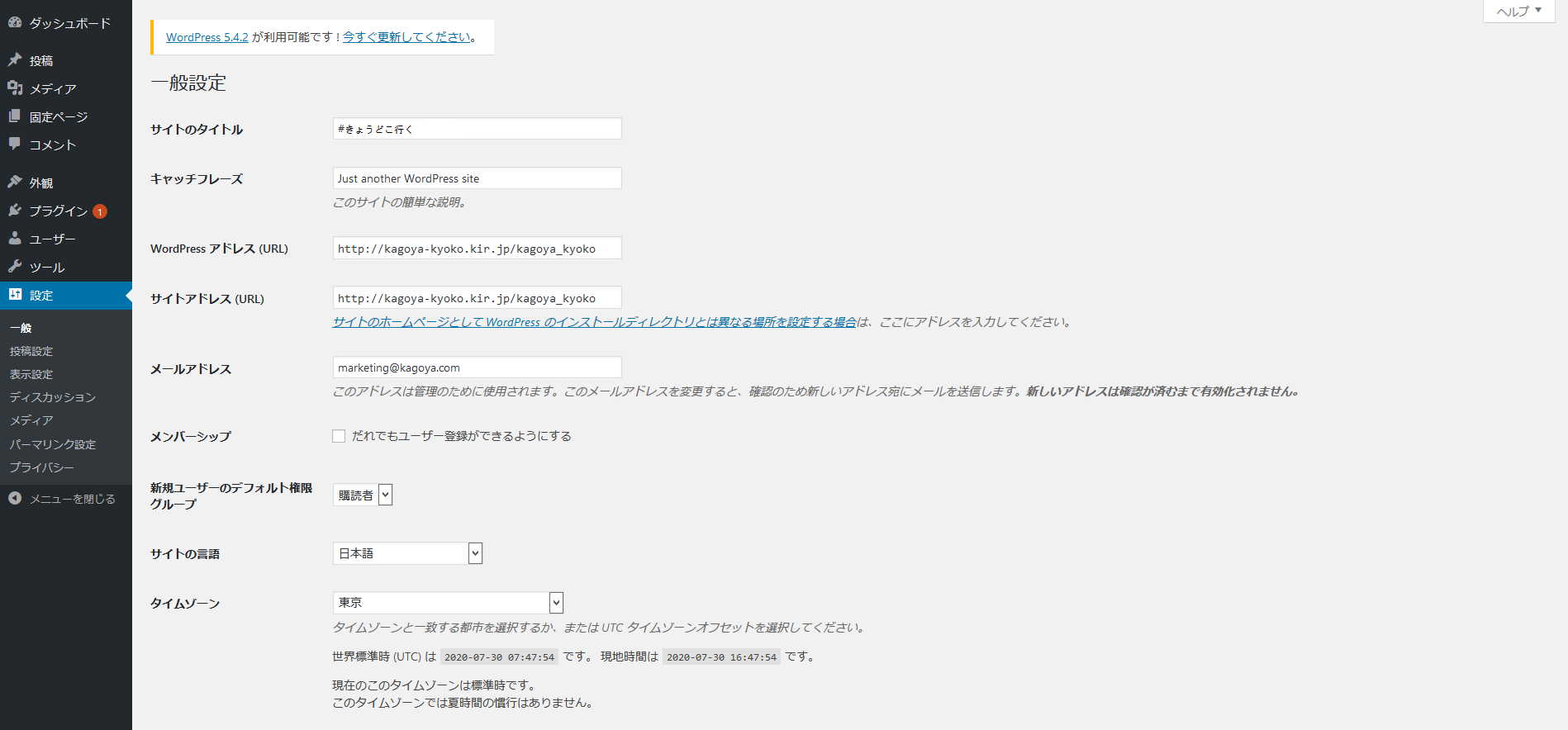Click the 今すぐ更新してください update link
This screenshot has width=1568, height=730.
406,37
